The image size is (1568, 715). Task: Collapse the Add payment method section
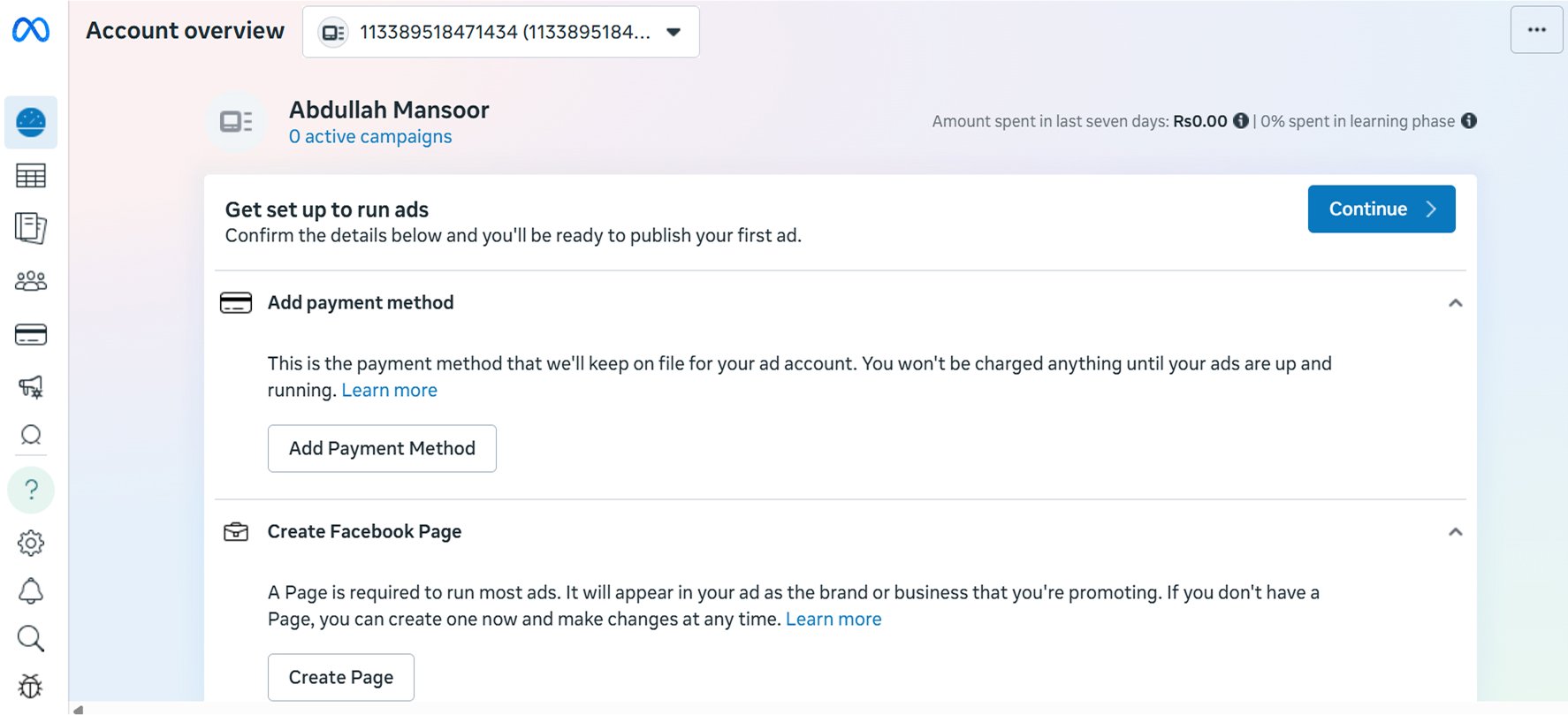[x=1455, y=303]
